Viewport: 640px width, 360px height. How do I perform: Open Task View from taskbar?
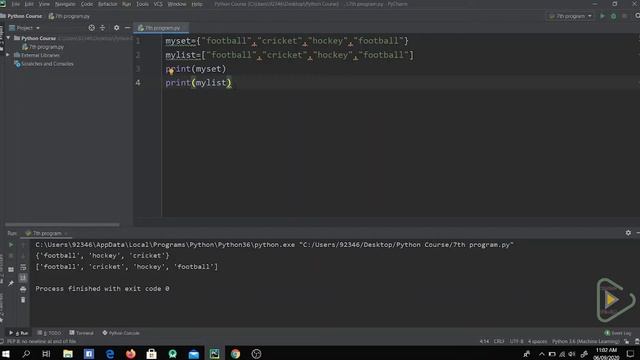point(46,353)
